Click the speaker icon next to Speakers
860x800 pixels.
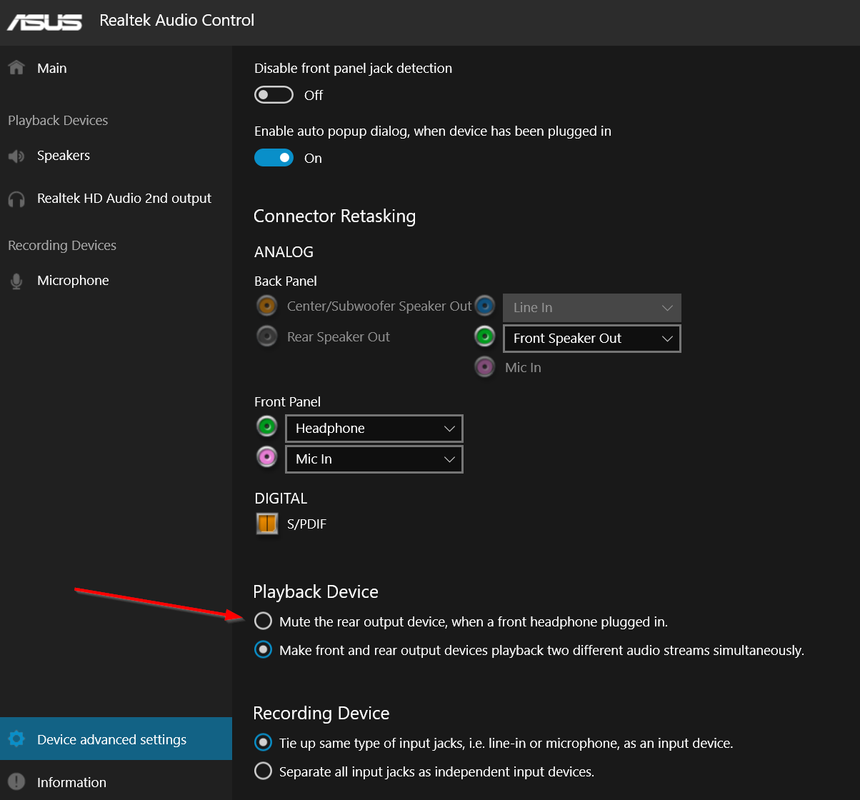(16, 156)
